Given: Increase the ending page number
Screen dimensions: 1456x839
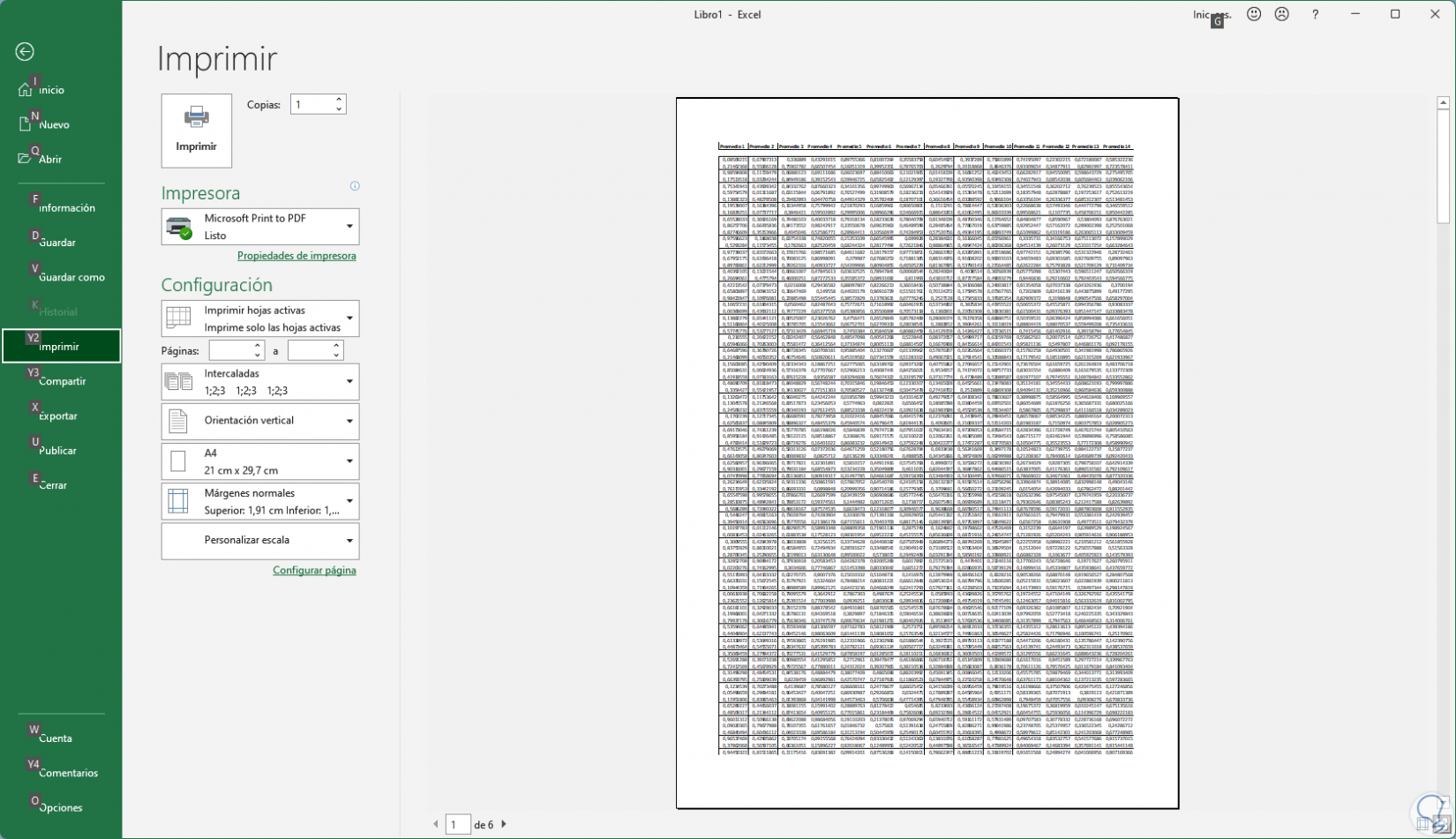Looking at the screenshot, I should (336, 346).
